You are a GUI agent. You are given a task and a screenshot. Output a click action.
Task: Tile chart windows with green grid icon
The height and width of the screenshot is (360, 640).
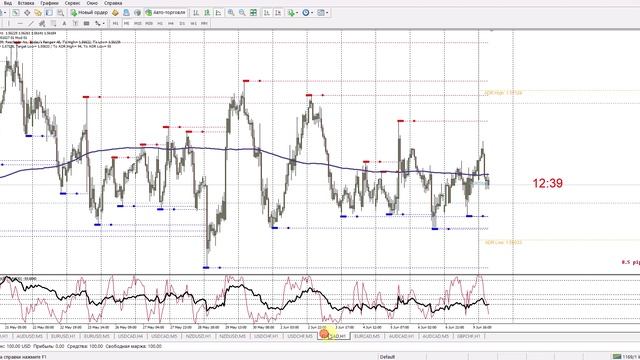click(253, 13)
